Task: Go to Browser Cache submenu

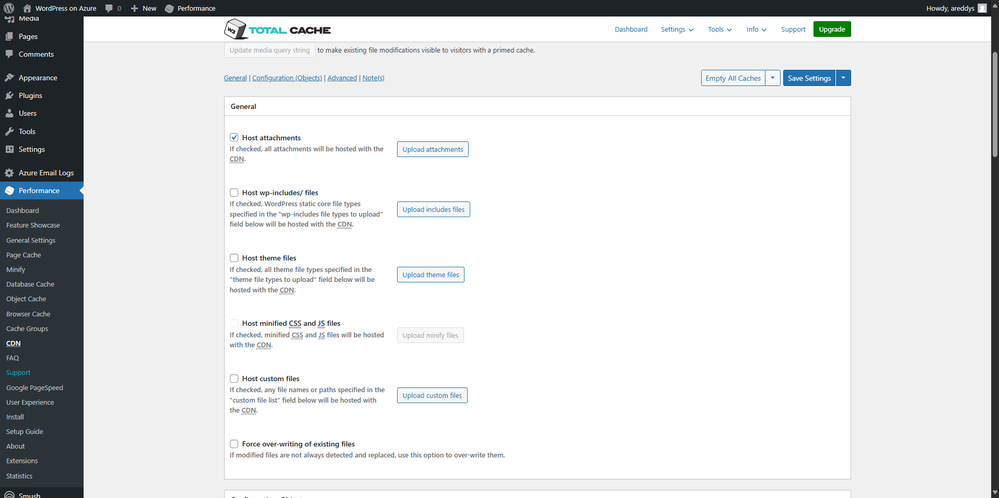Action: pos(28,314)
